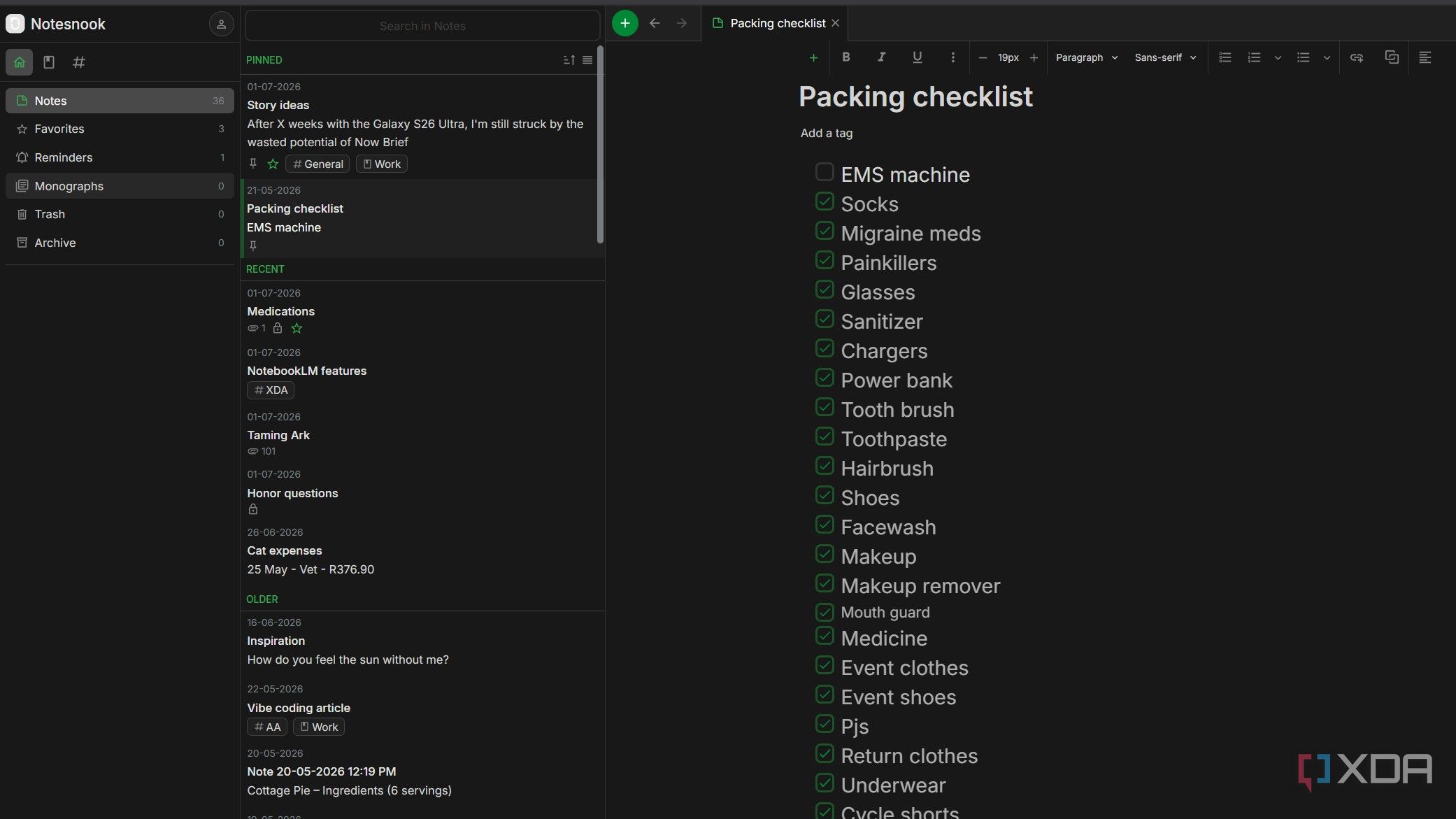Toggle underline formatting
The width and height of the screenshot is (1456, 819).
(x=918, y=57)
